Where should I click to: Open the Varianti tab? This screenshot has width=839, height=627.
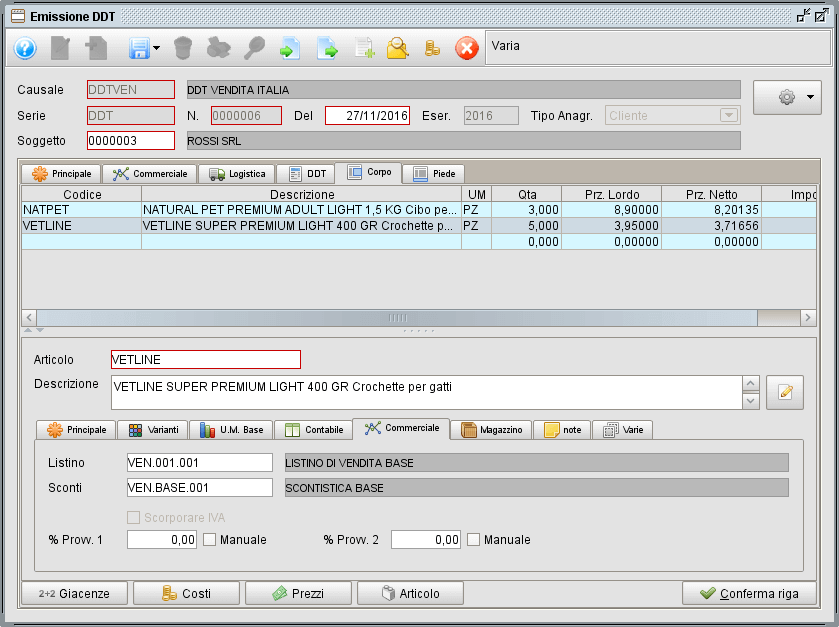[152, 430]
